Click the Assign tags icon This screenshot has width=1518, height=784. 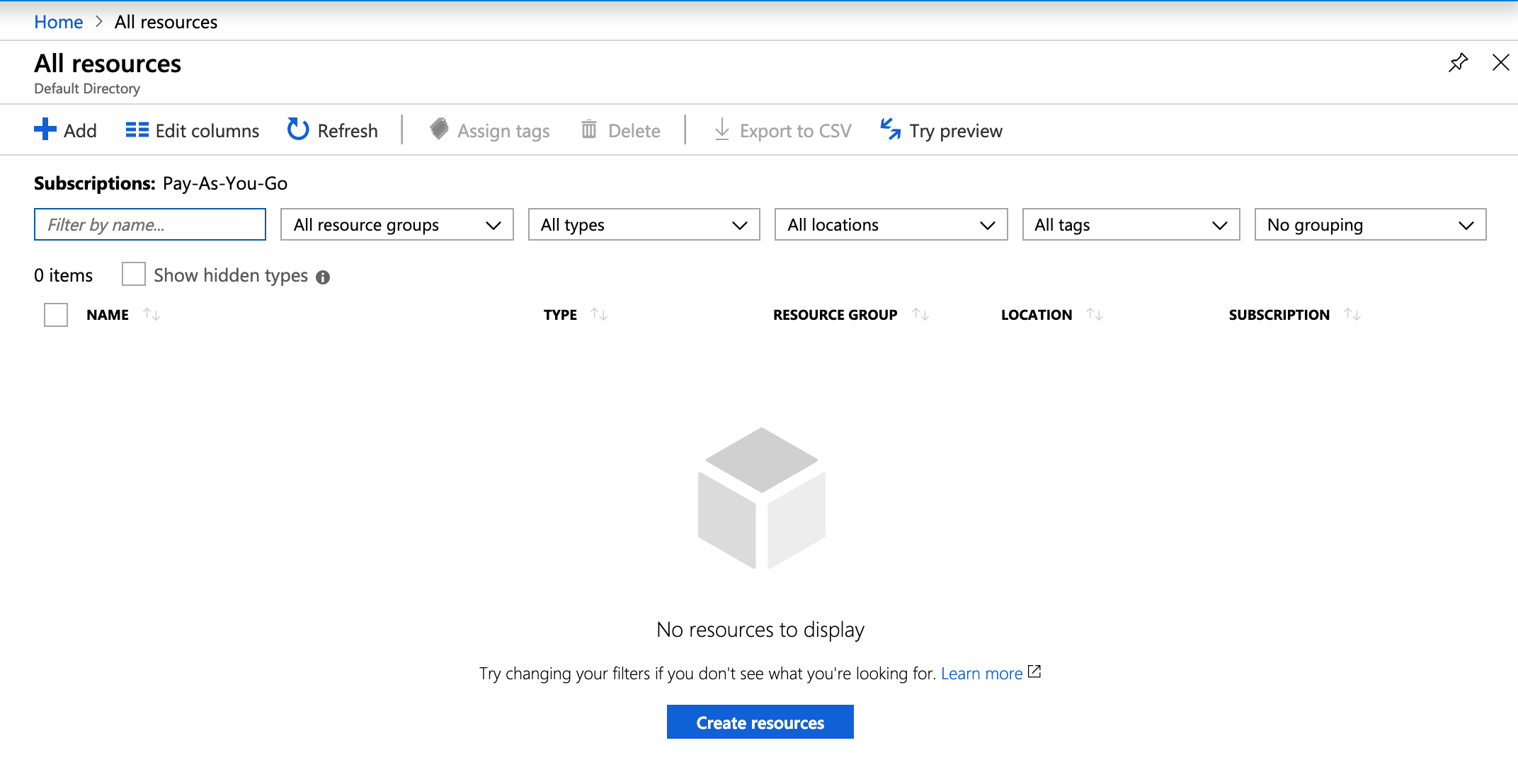click(439, 129)
